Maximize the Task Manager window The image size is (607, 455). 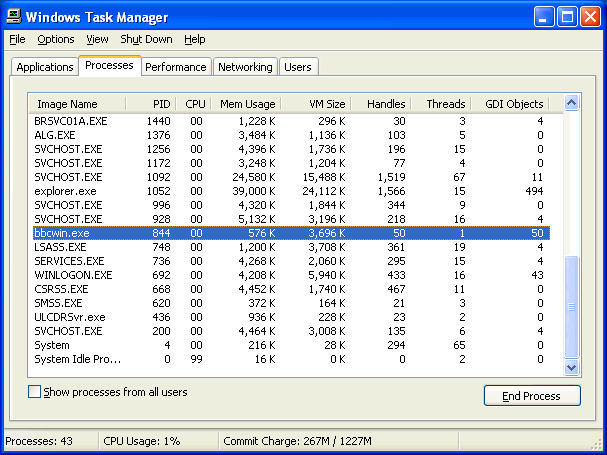click(x=566, y=17)
